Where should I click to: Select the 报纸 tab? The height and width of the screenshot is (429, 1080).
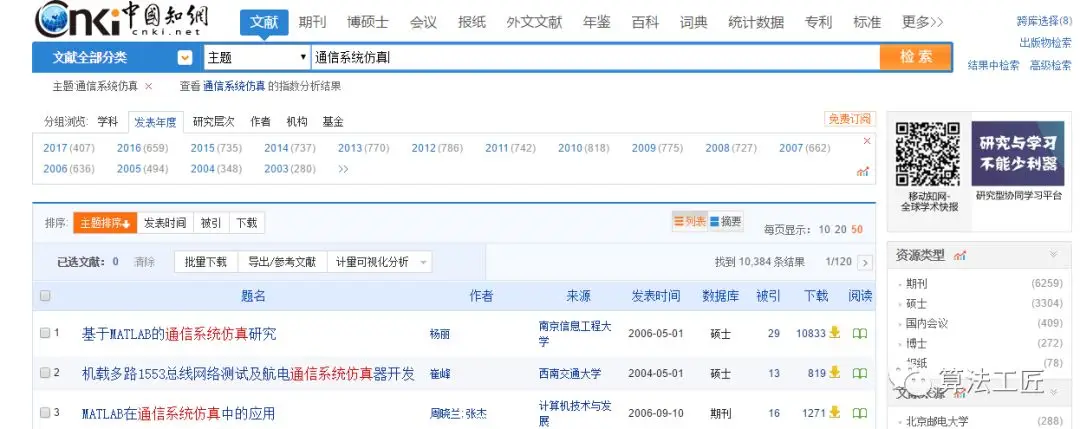click(x=472, y=23)
